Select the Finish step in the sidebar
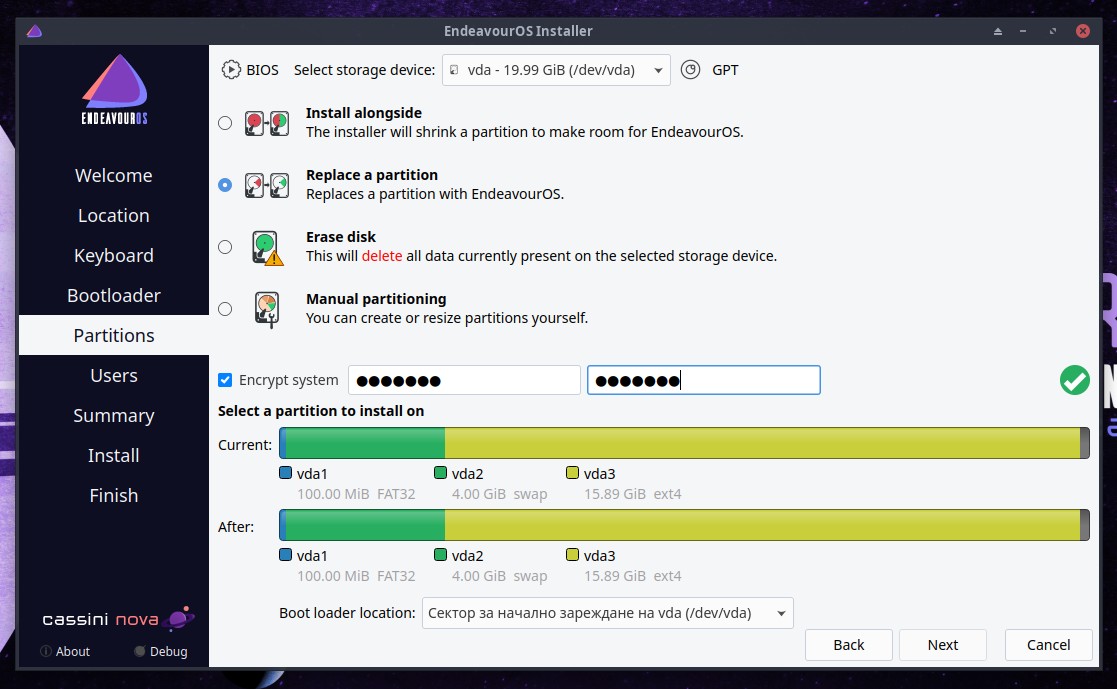Image resolution: width=1117 pixels, height=689 pixels. coord(114,494)
